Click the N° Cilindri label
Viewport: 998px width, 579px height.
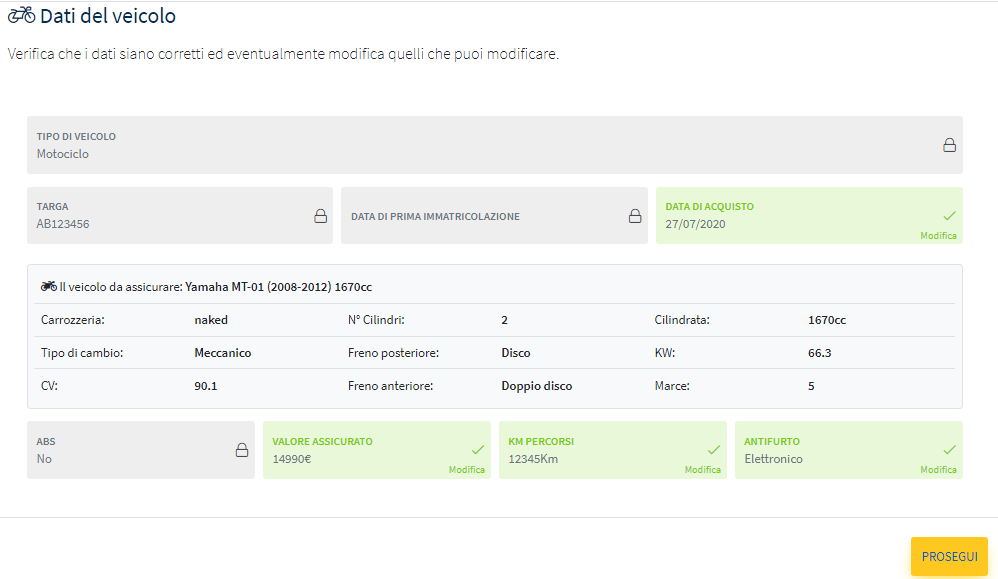pos(376,320)
